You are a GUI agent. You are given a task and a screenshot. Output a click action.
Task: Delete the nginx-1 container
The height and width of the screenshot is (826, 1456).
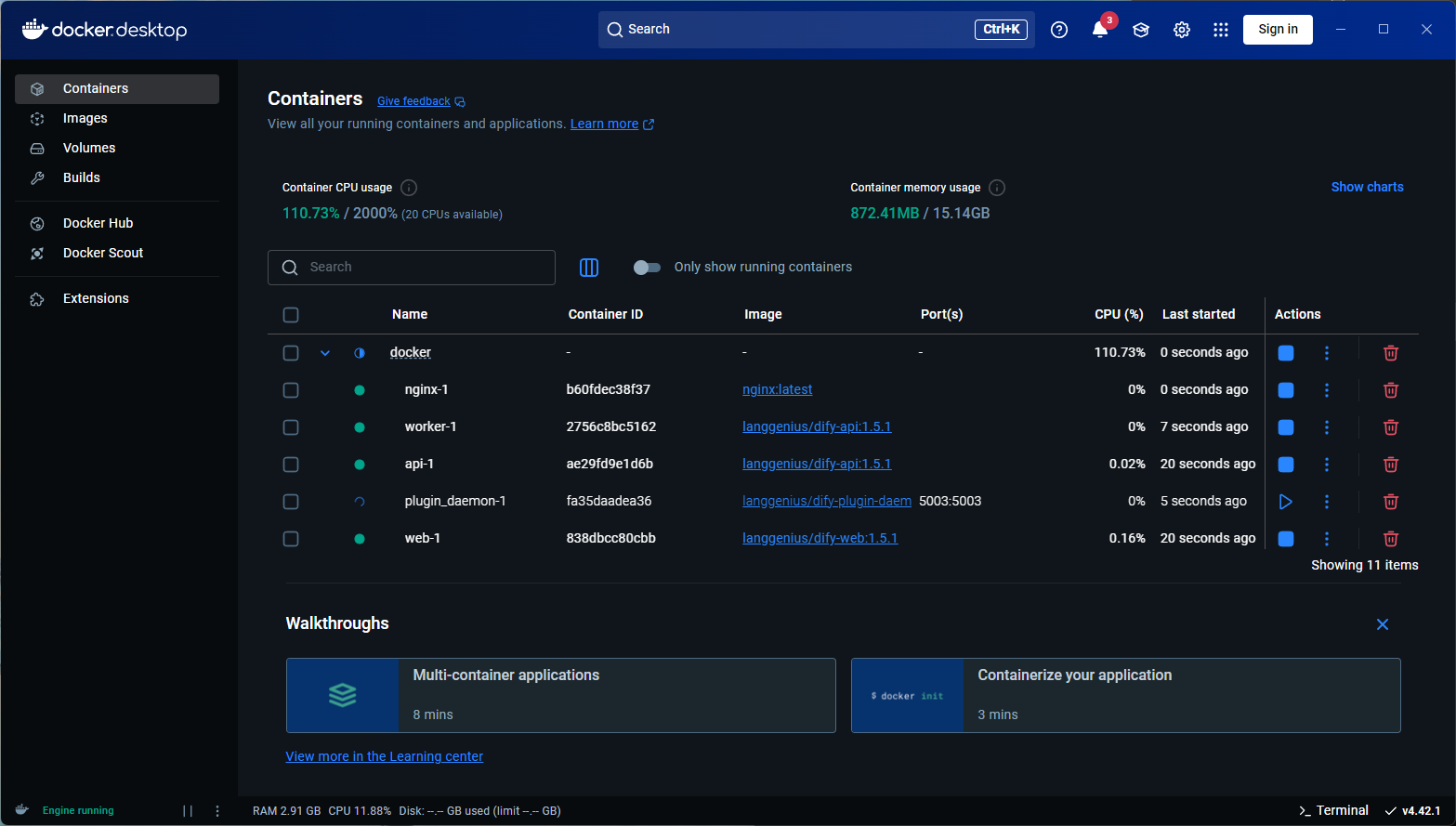pyautogui.click(x=1391, y=390)
